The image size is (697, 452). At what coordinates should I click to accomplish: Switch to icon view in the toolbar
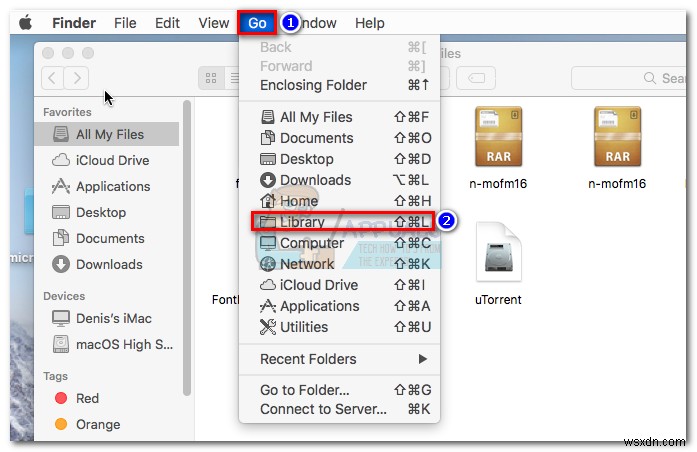[x=211, y=78]
